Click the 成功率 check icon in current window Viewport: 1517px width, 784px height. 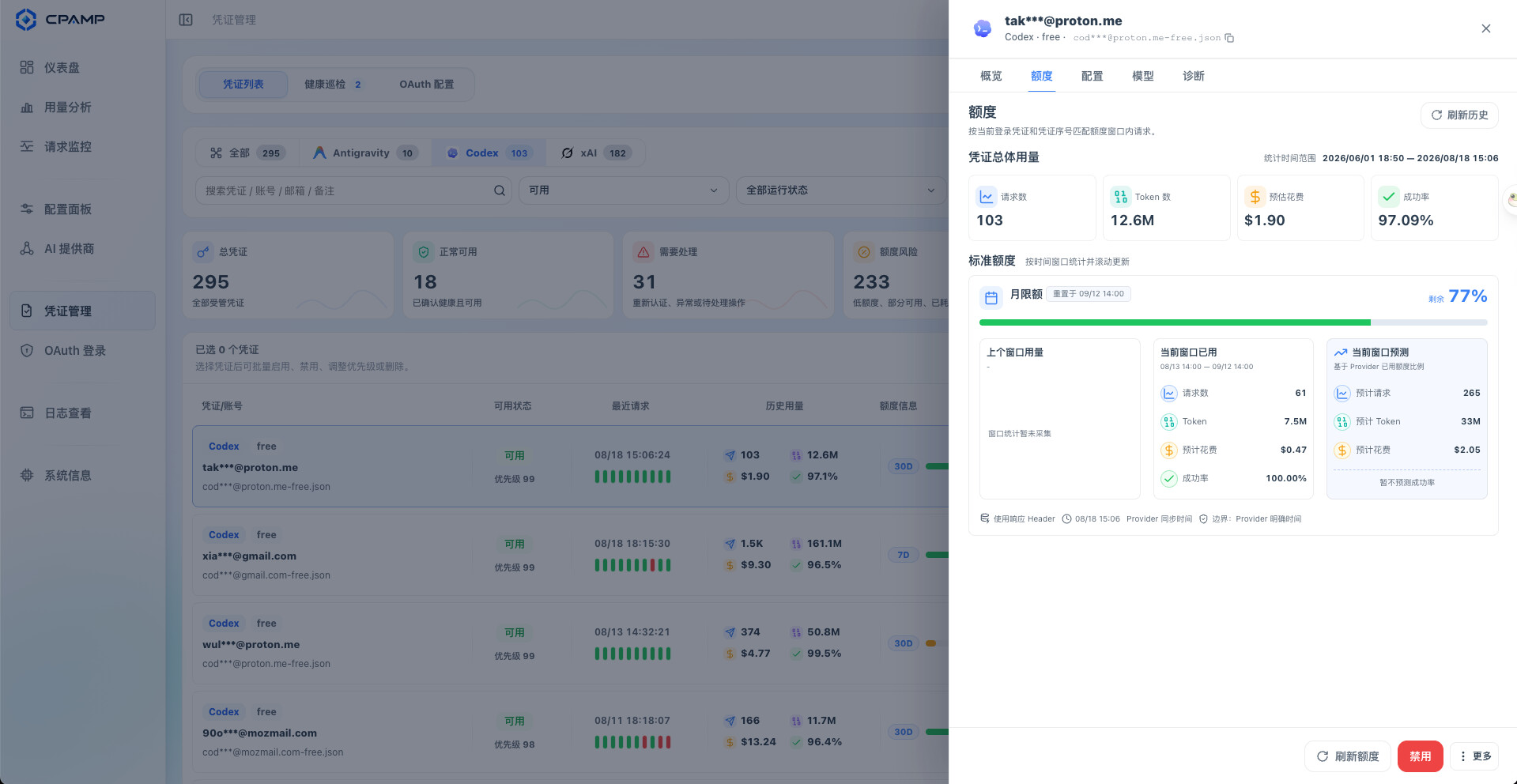[x=1169, y=478]
